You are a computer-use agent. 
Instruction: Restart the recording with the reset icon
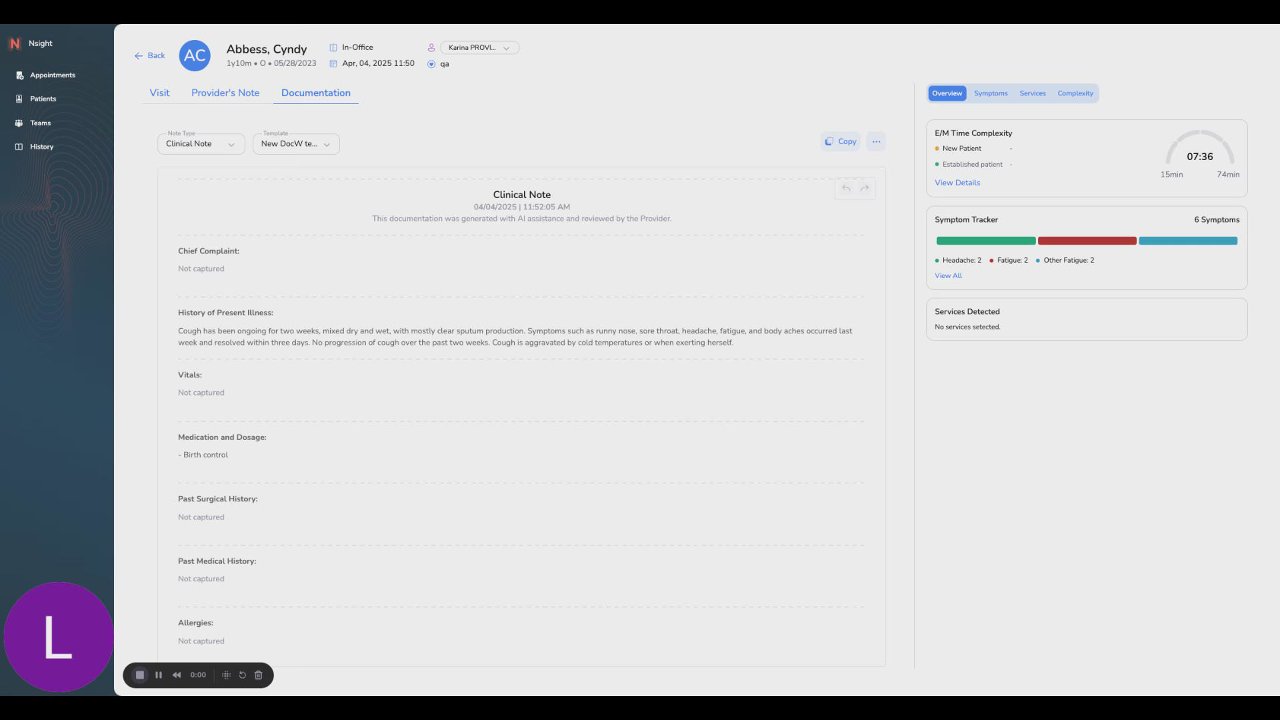tap(242, 675)
